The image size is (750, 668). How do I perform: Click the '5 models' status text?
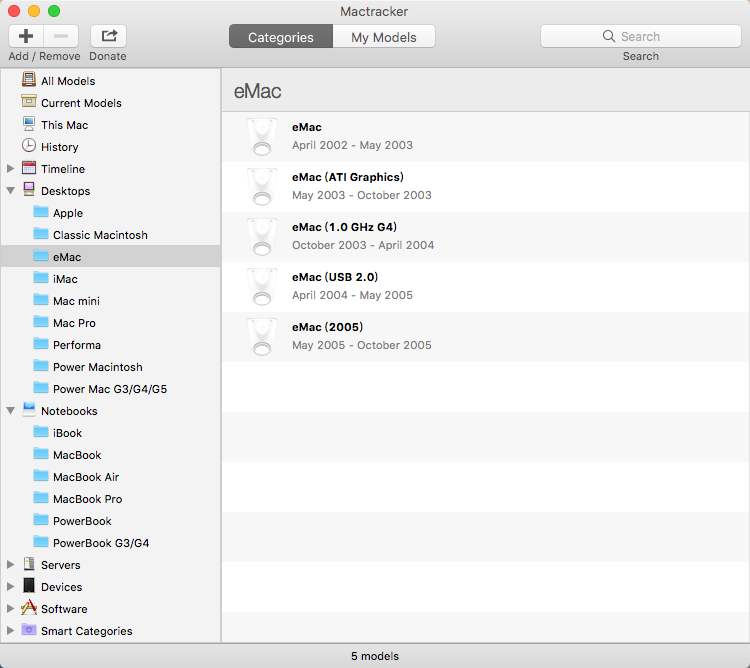click(375, 656)
